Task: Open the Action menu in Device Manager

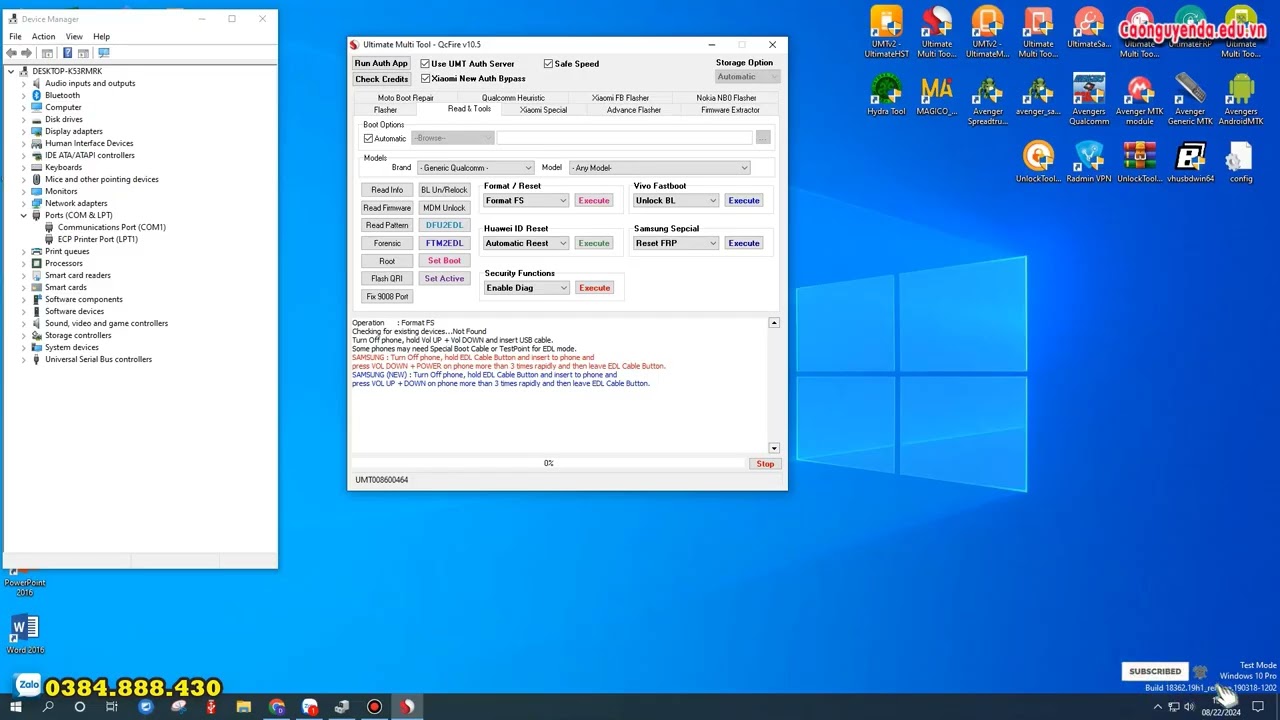Action: [43, 36]
